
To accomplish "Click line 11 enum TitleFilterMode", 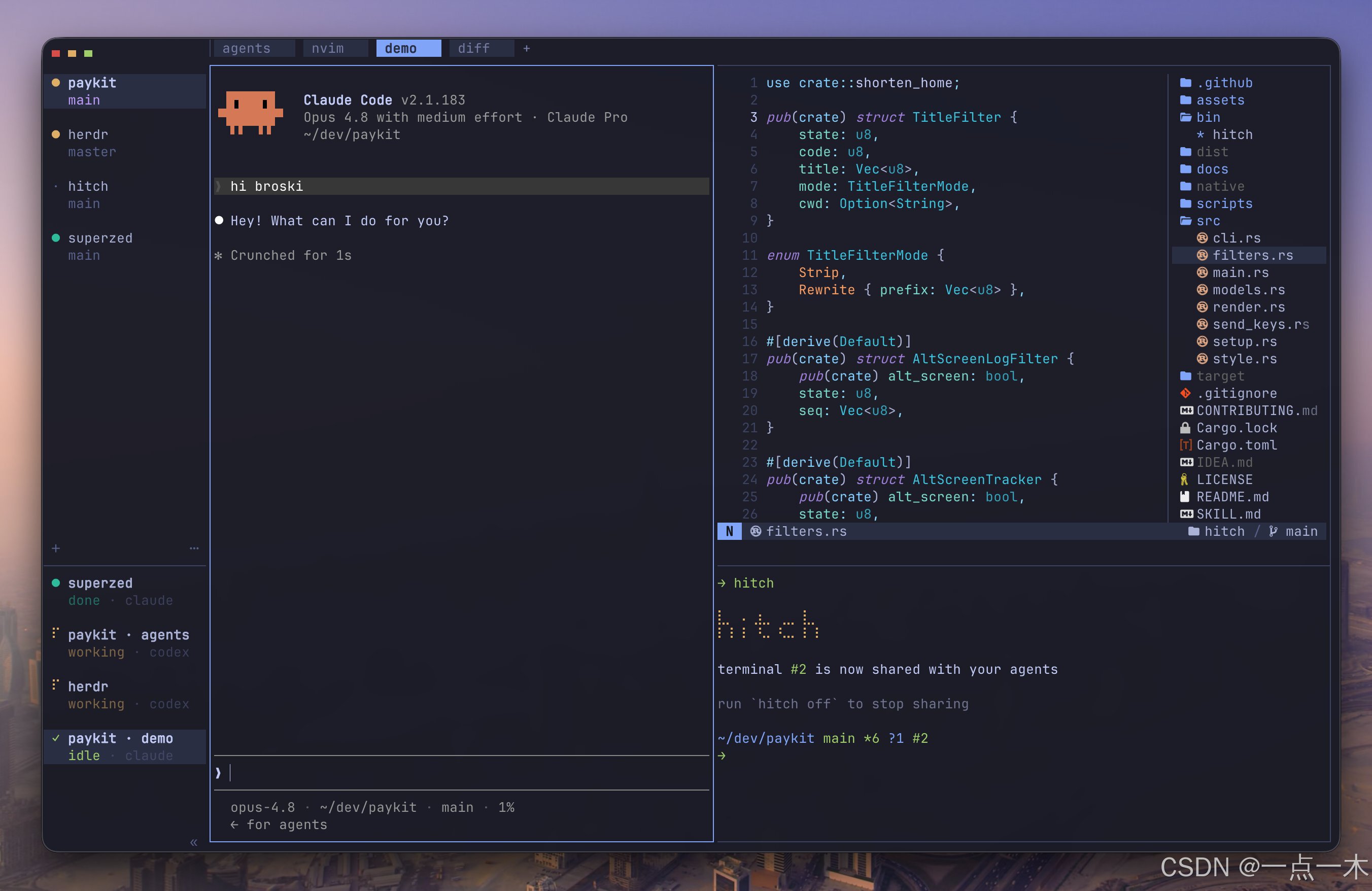I will click(x=855, y=255).
